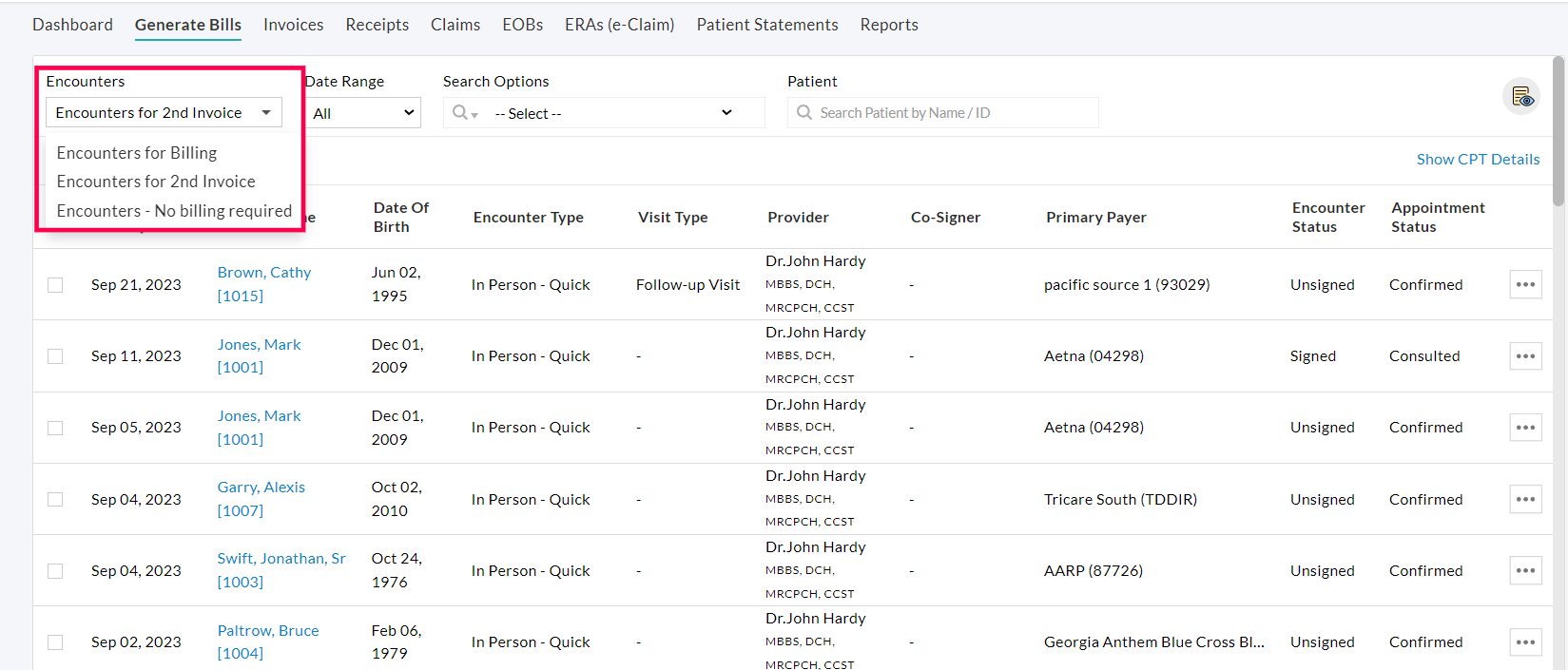Tick the checkbox for Sep 11, 2023 encounter

(55, 356)
